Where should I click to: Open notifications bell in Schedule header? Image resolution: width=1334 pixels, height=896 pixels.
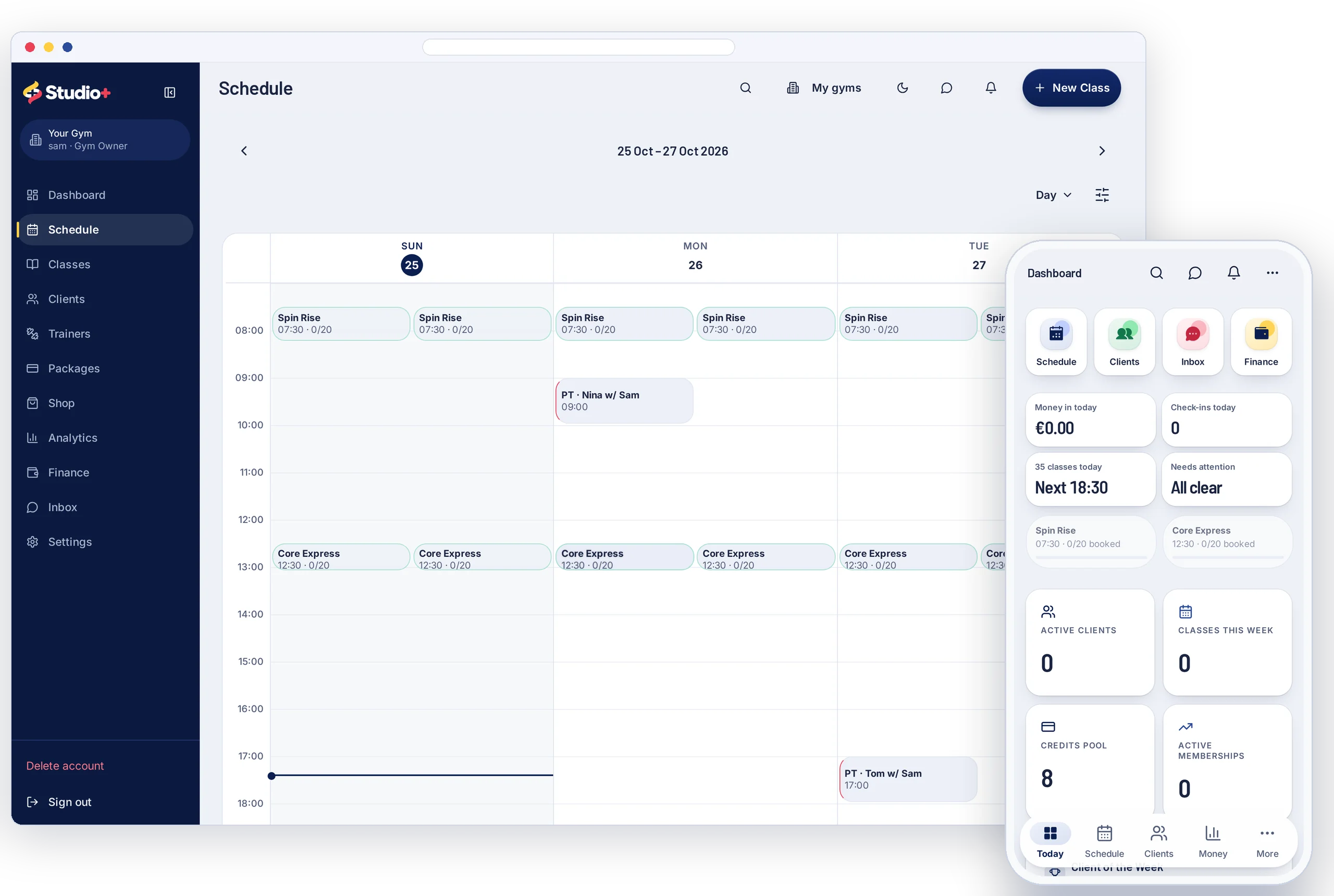tap(991, 88)
